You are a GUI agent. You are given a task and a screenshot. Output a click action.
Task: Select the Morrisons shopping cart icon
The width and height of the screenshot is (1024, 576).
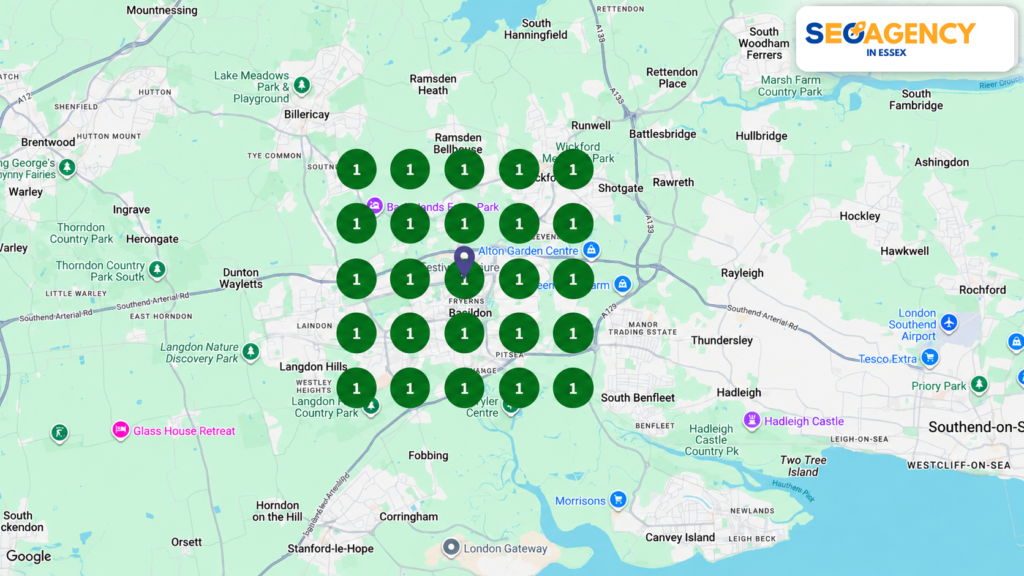pos(618,500)
